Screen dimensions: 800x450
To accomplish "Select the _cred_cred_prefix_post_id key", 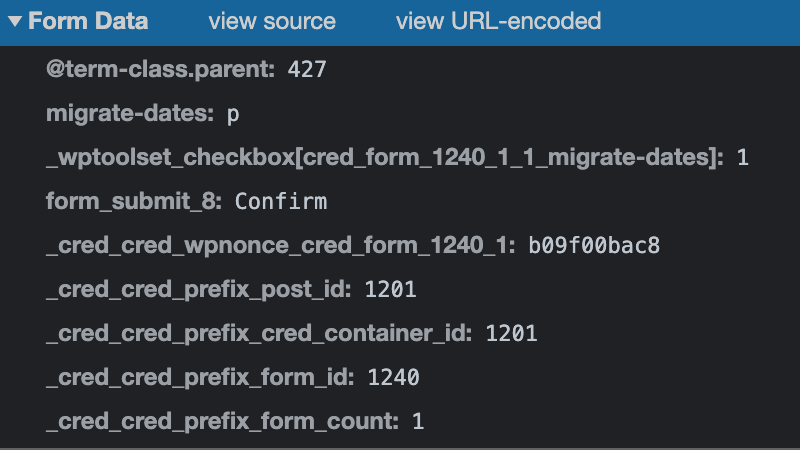I will coord(198,289).
